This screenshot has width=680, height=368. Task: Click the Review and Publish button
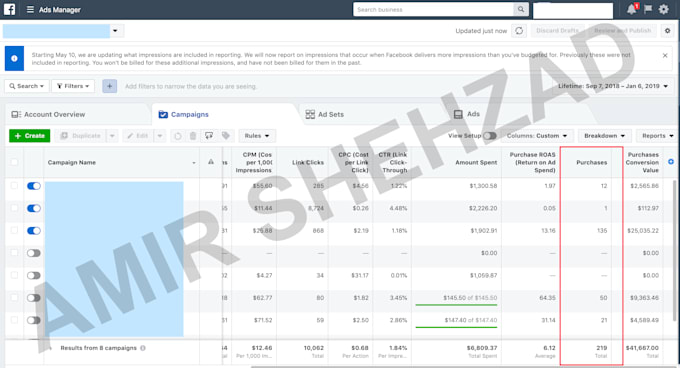click(x=622, y=31)
